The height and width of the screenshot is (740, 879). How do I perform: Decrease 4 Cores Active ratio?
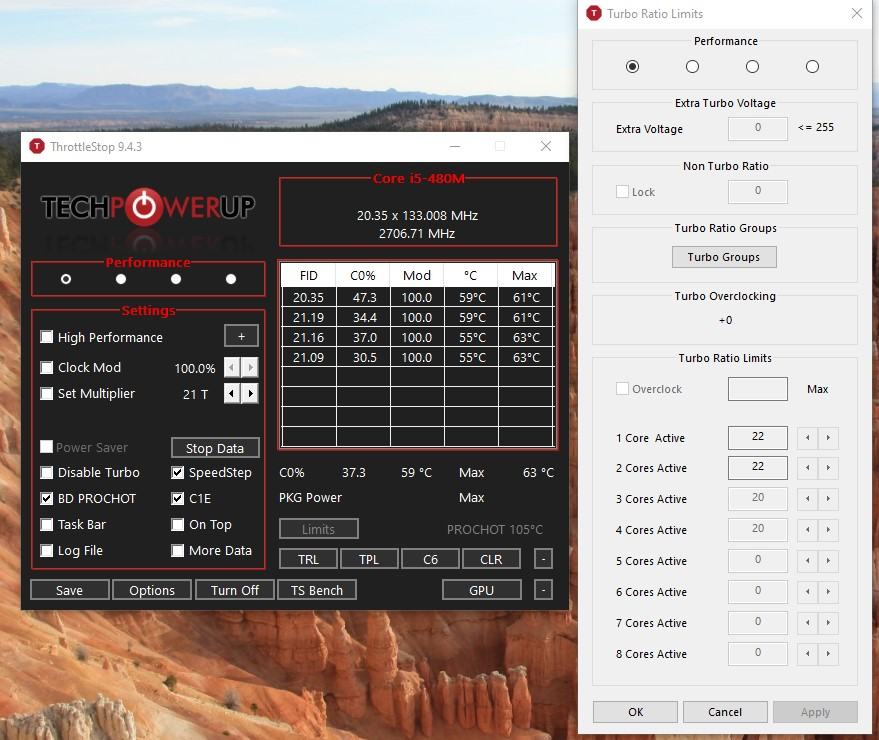click(807, 530)
